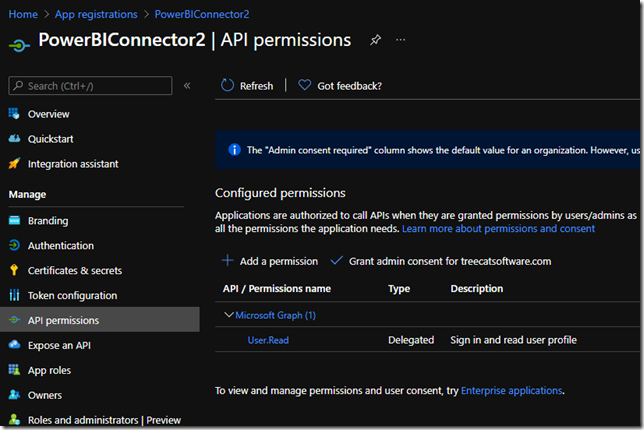
Task: Click the info icon in the banner
Action: coord(235,149)
